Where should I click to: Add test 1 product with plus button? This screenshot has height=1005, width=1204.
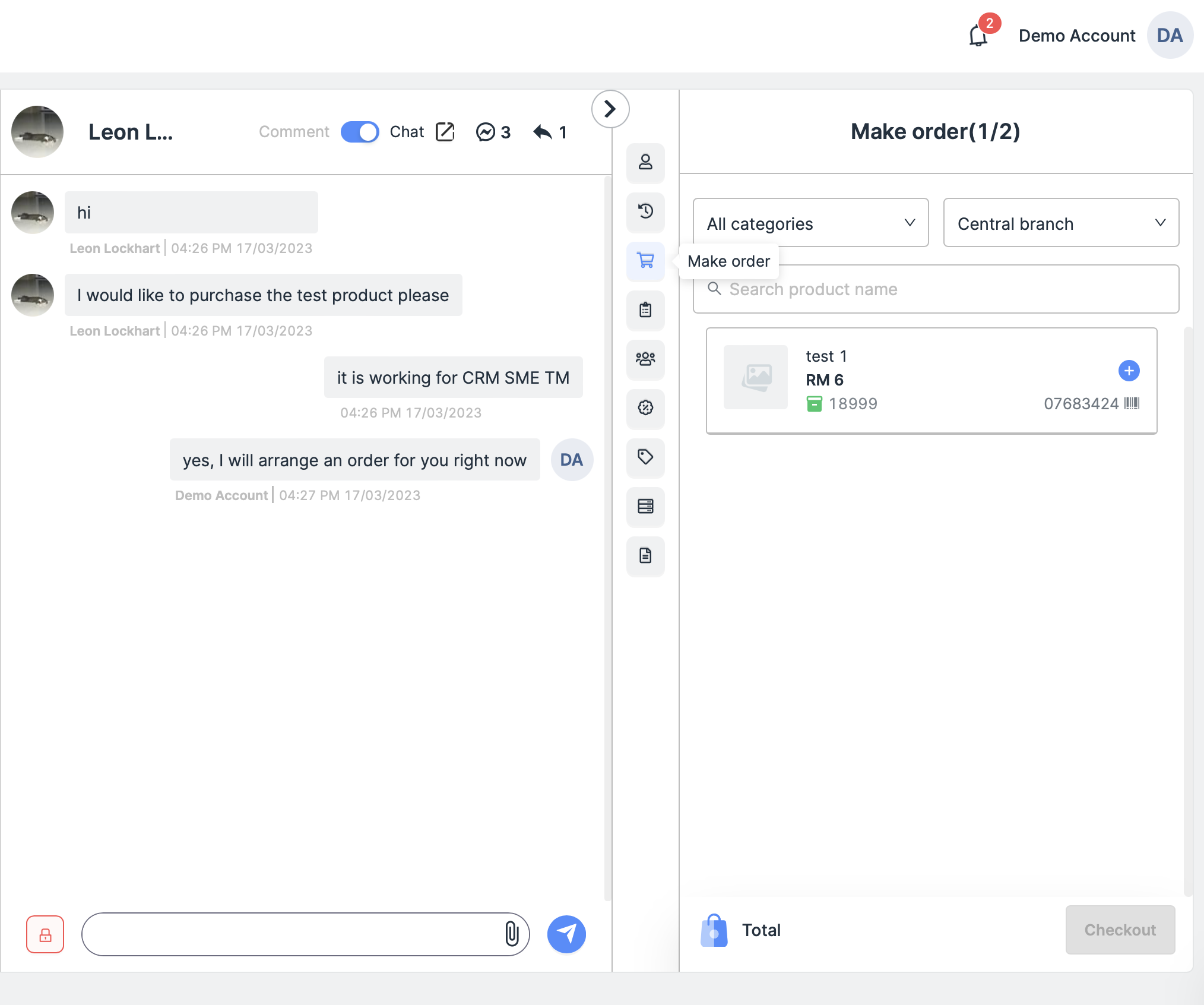tap(1129, 371)
